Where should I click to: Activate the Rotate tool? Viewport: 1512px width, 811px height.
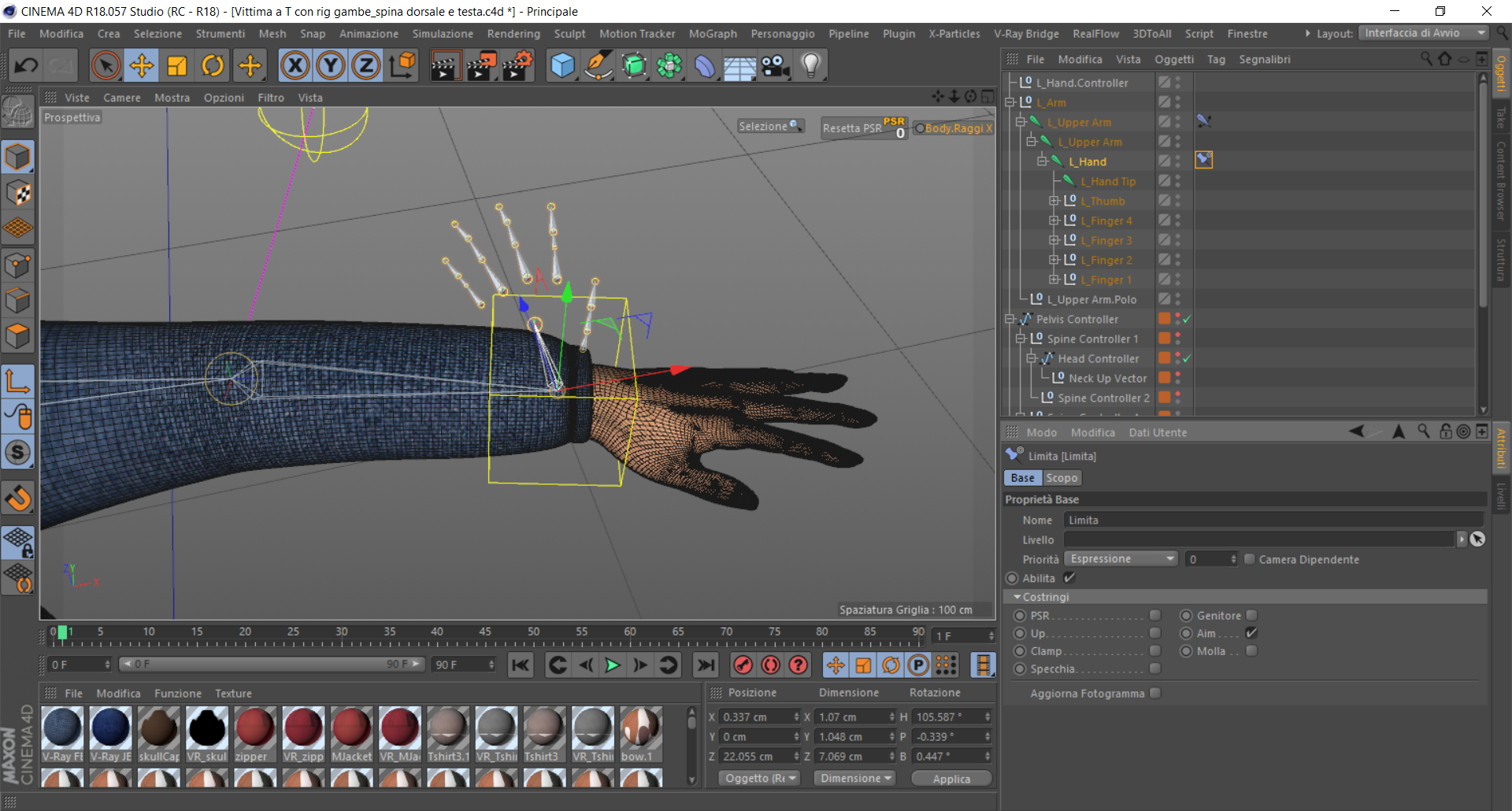[x=213, y=65]
